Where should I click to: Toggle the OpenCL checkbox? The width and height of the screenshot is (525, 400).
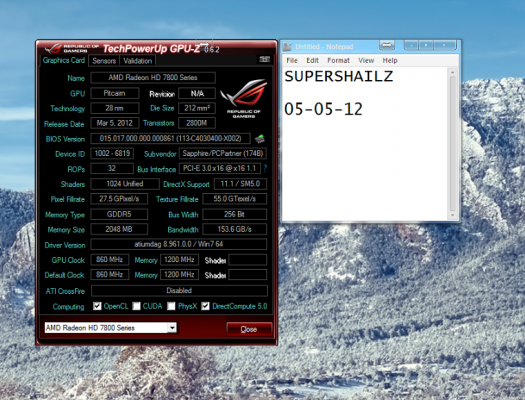coord(97,306)
